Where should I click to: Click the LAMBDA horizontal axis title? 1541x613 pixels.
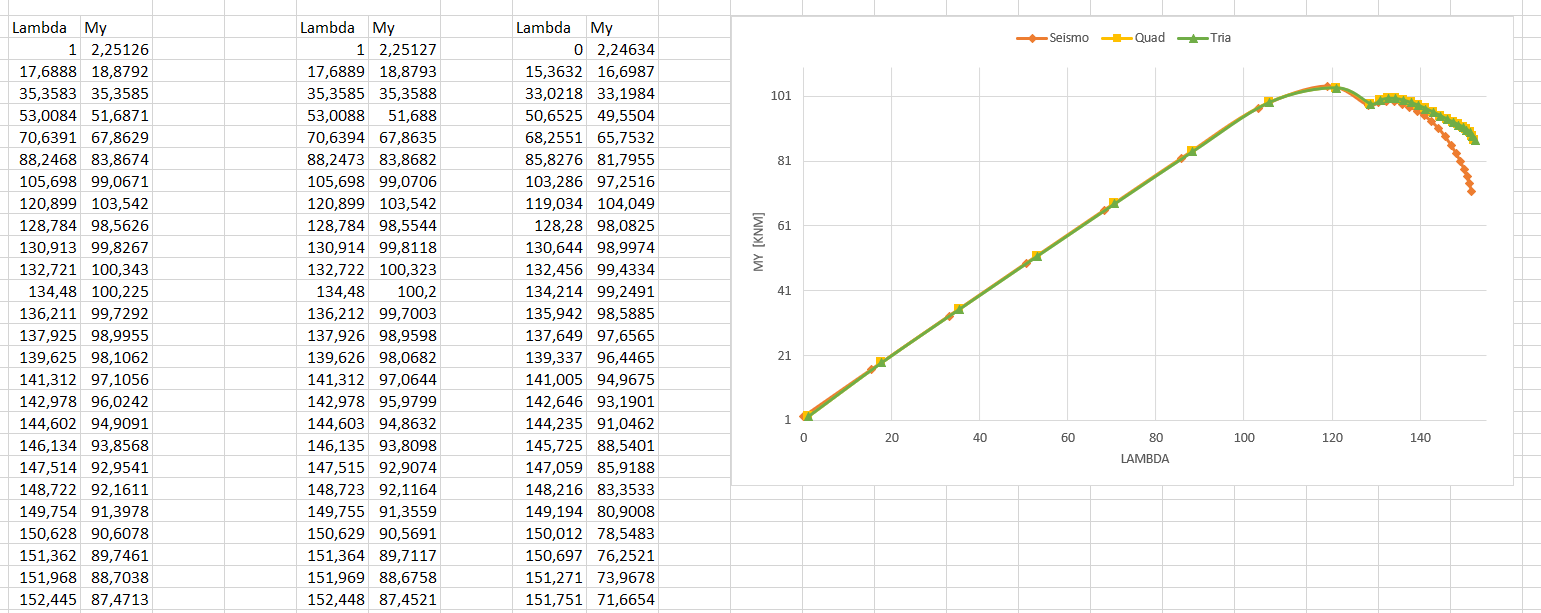click(1144, 459)
